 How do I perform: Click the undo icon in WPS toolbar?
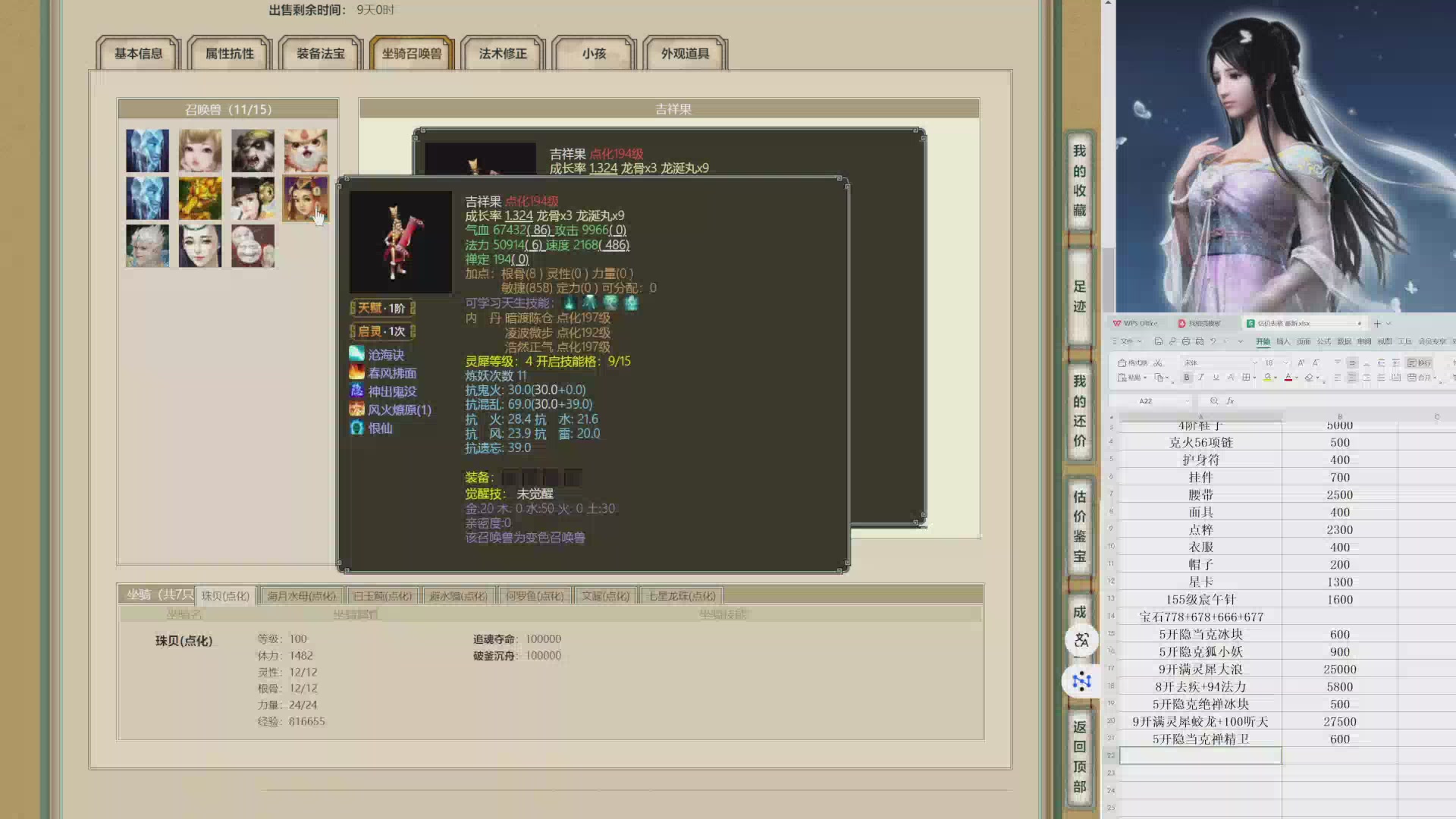(1213, 341)
